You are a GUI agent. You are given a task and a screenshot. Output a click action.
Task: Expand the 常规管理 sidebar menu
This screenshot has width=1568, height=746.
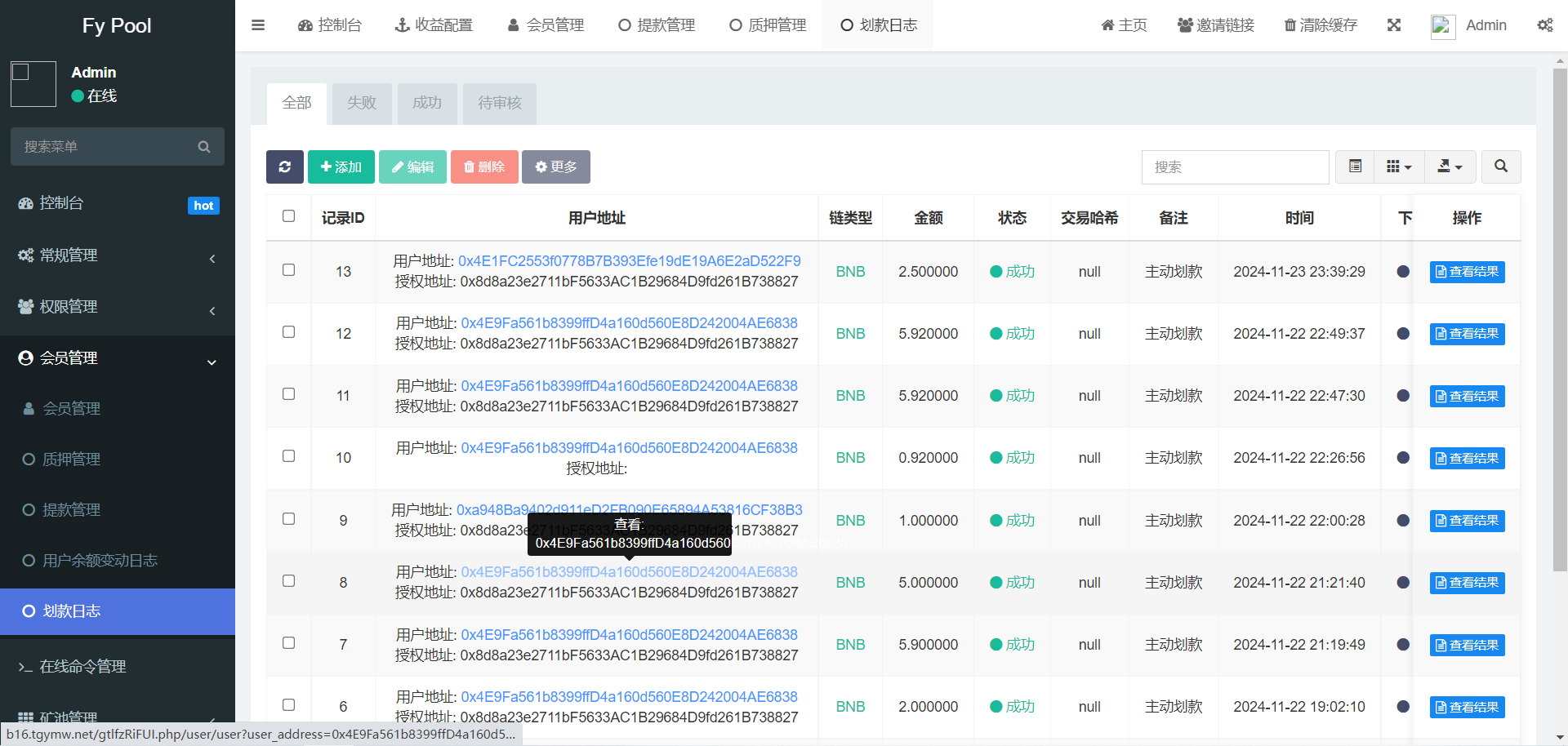pos(118,255)
